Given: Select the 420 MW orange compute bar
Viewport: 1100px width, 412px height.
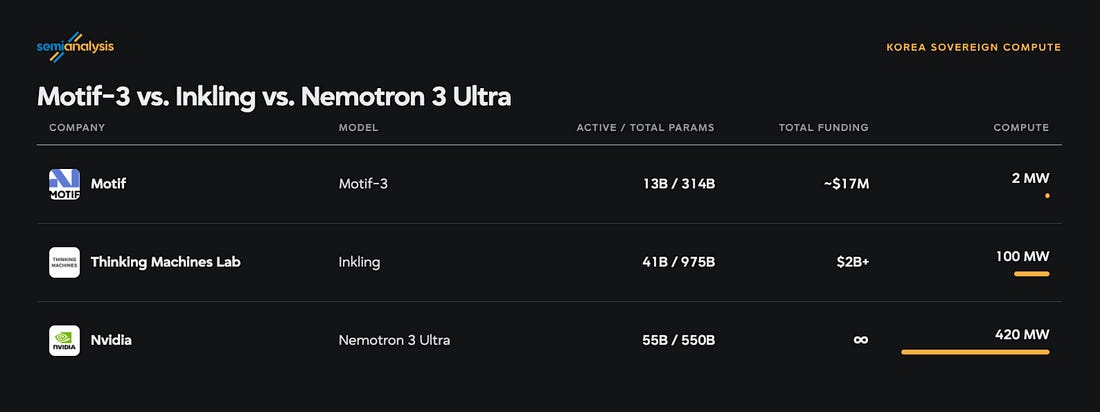Looking at the screenshot, I should 975,352.
